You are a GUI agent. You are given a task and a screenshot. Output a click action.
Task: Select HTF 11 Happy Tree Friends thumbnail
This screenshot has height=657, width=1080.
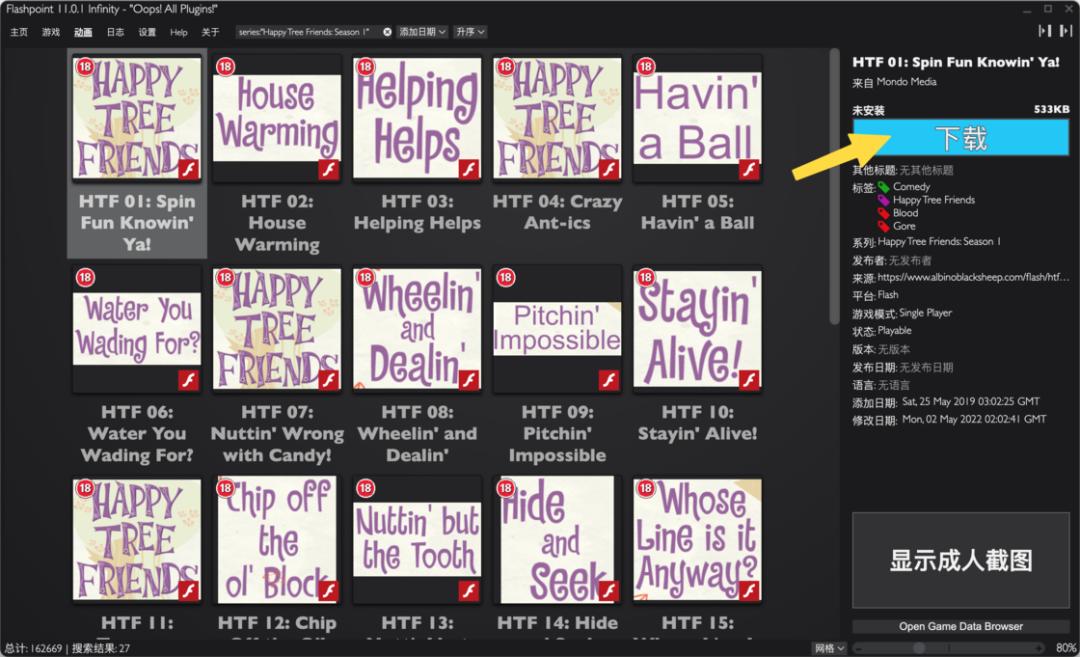click(137, 539)
